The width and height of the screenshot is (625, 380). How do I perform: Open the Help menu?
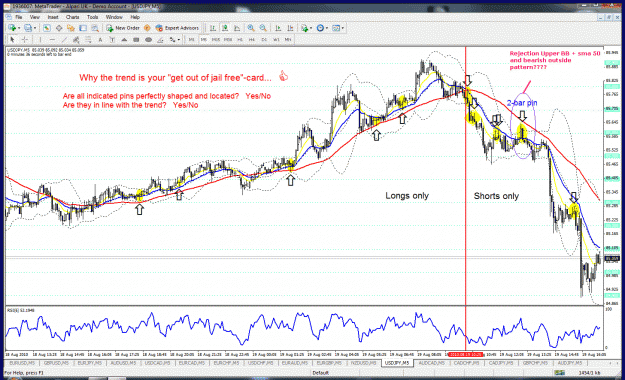(x=135, y=17)
